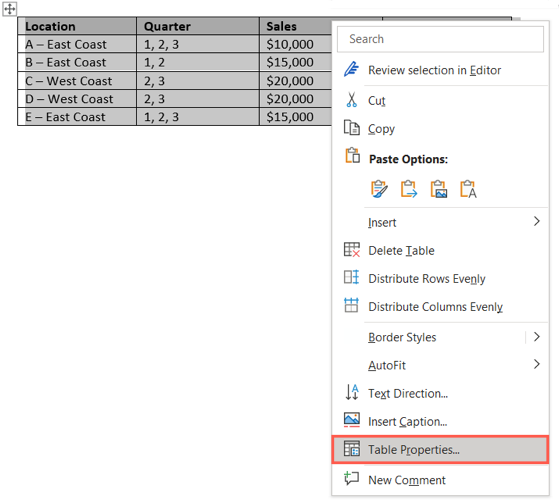Click the New Comment icon
This screenshot has height=500, width=559.
[352, 479]
